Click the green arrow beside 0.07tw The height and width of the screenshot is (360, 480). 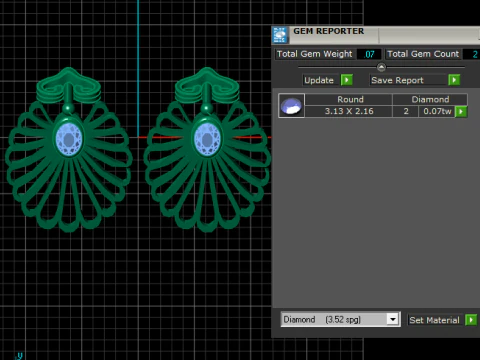[461, 111]
